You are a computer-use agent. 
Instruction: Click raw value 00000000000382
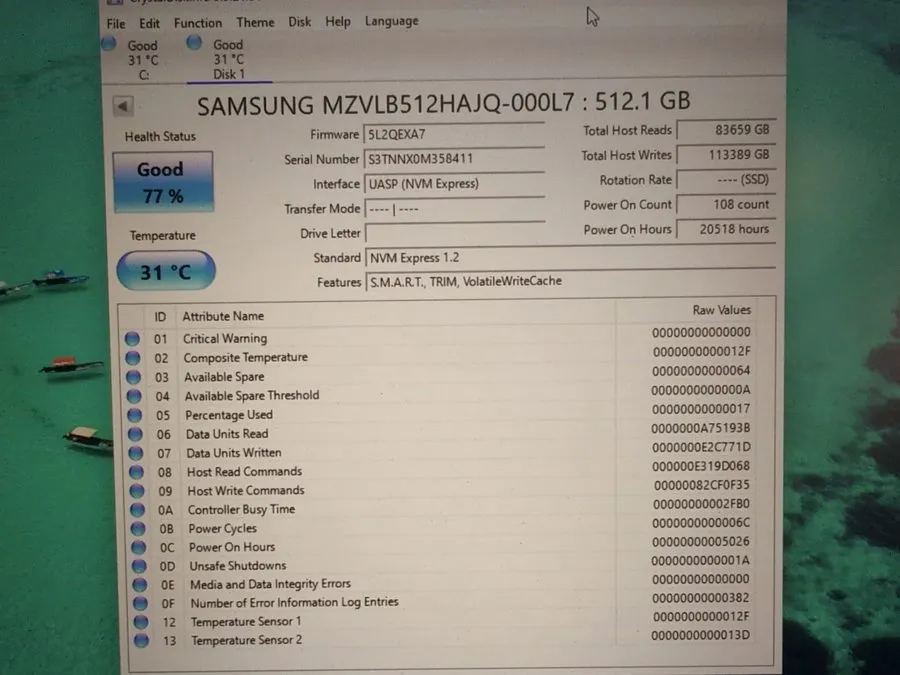(701, 598)
